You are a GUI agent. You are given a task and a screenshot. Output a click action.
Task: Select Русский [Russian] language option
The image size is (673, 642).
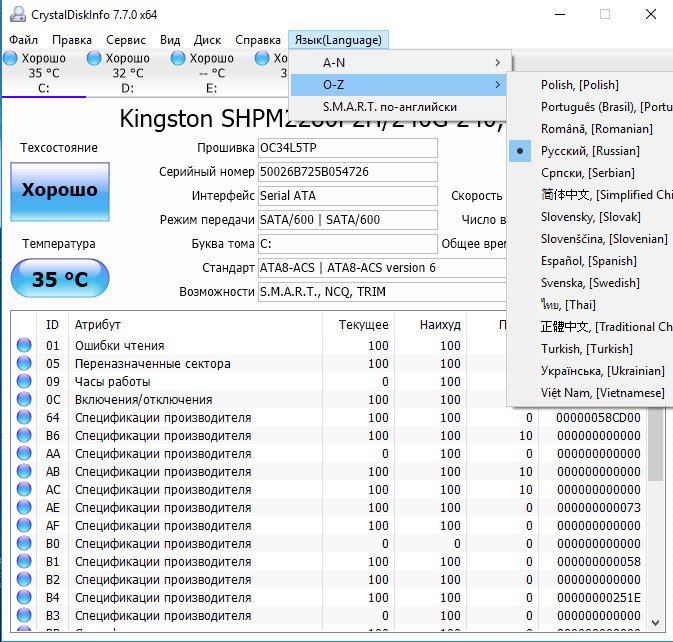591,151
